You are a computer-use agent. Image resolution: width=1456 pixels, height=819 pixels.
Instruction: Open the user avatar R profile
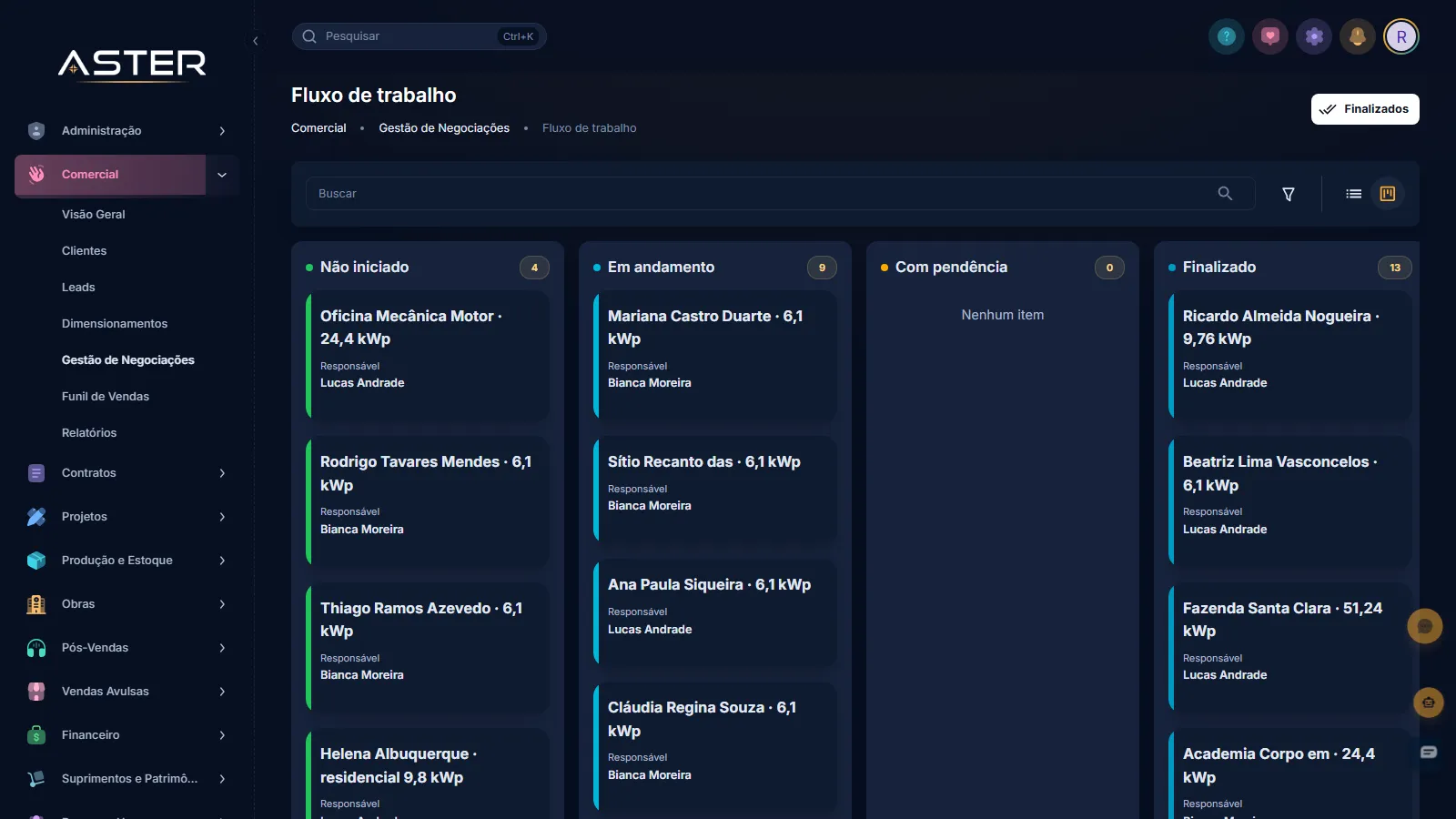click(1401, 36)
